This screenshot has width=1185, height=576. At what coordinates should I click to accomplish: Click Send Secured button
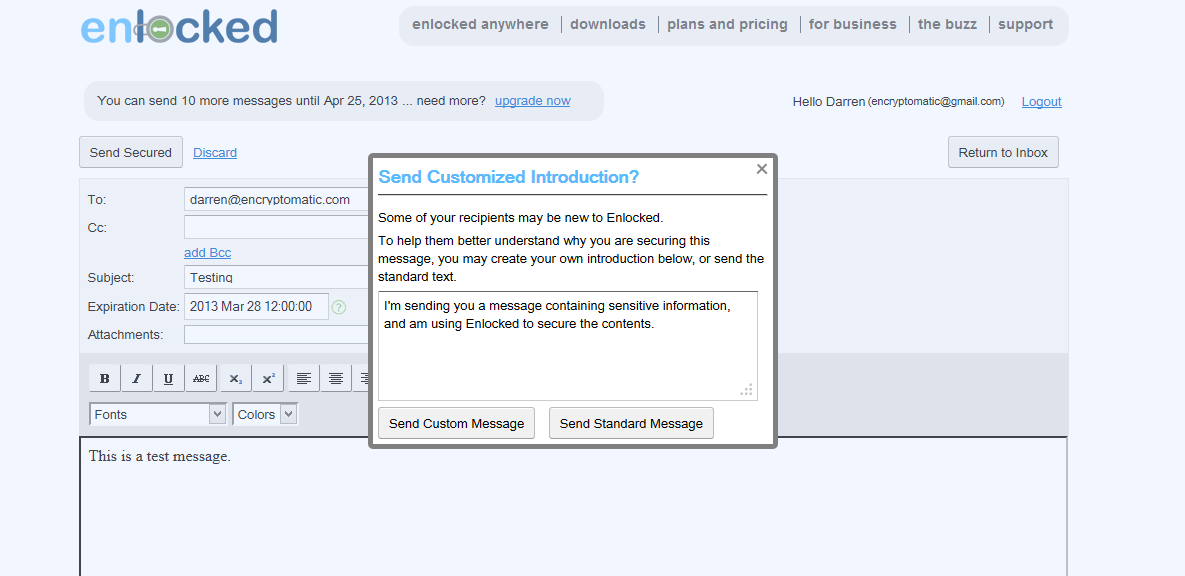pyautogui.click(x=131, y=152)
